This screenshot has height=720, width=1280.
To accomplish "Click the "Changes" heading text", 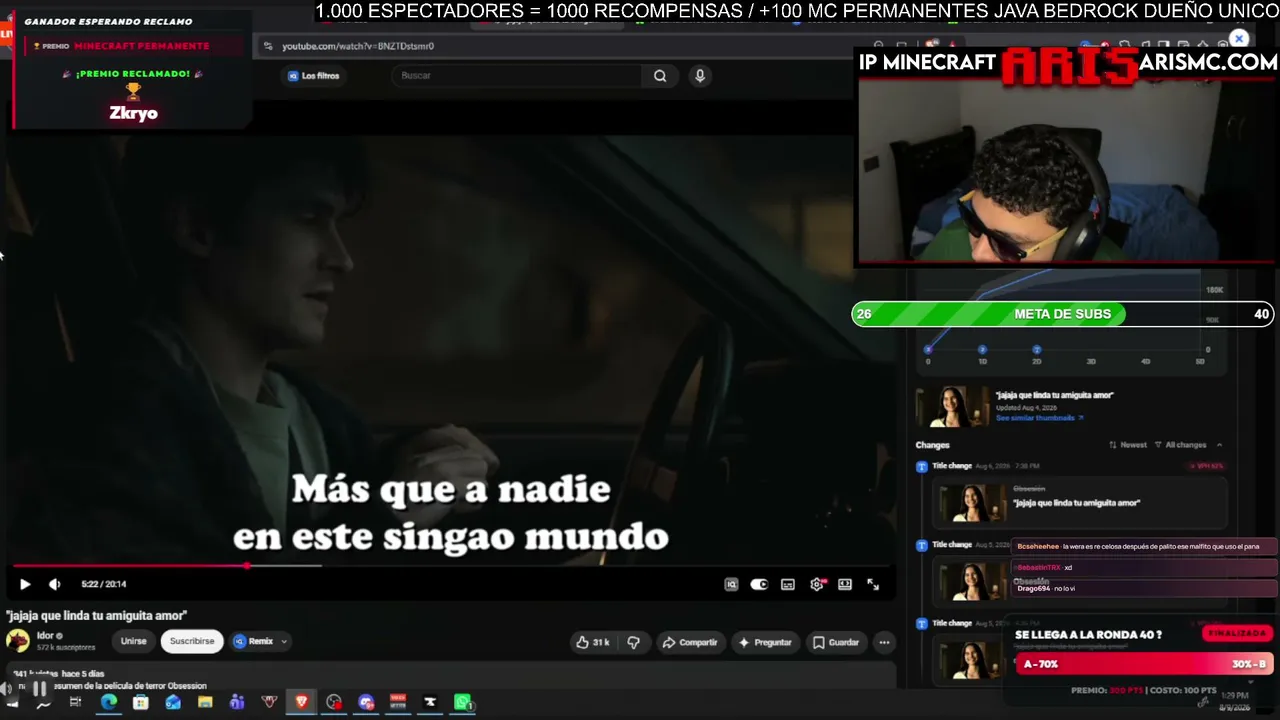I will point(932,445).
